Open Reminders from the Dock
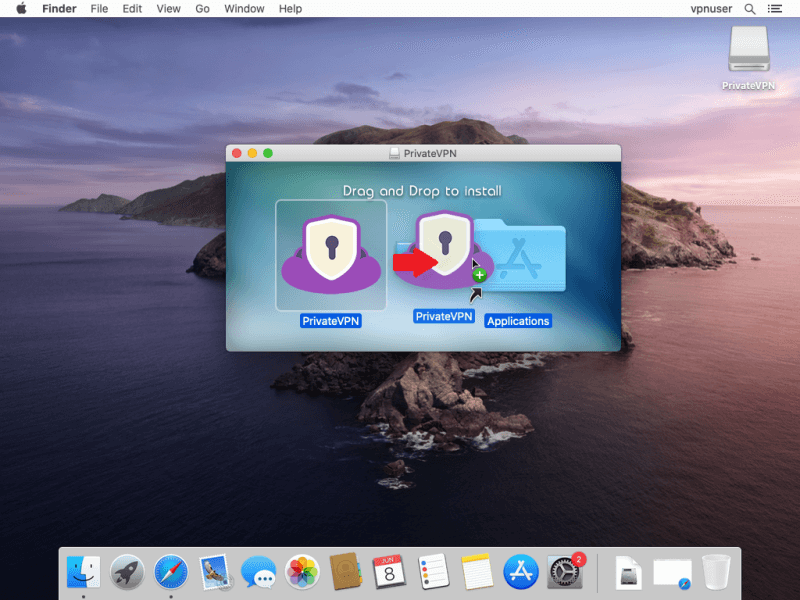Image resolution: width=800 pixels, height=600 pixels. tap(433, 572)
